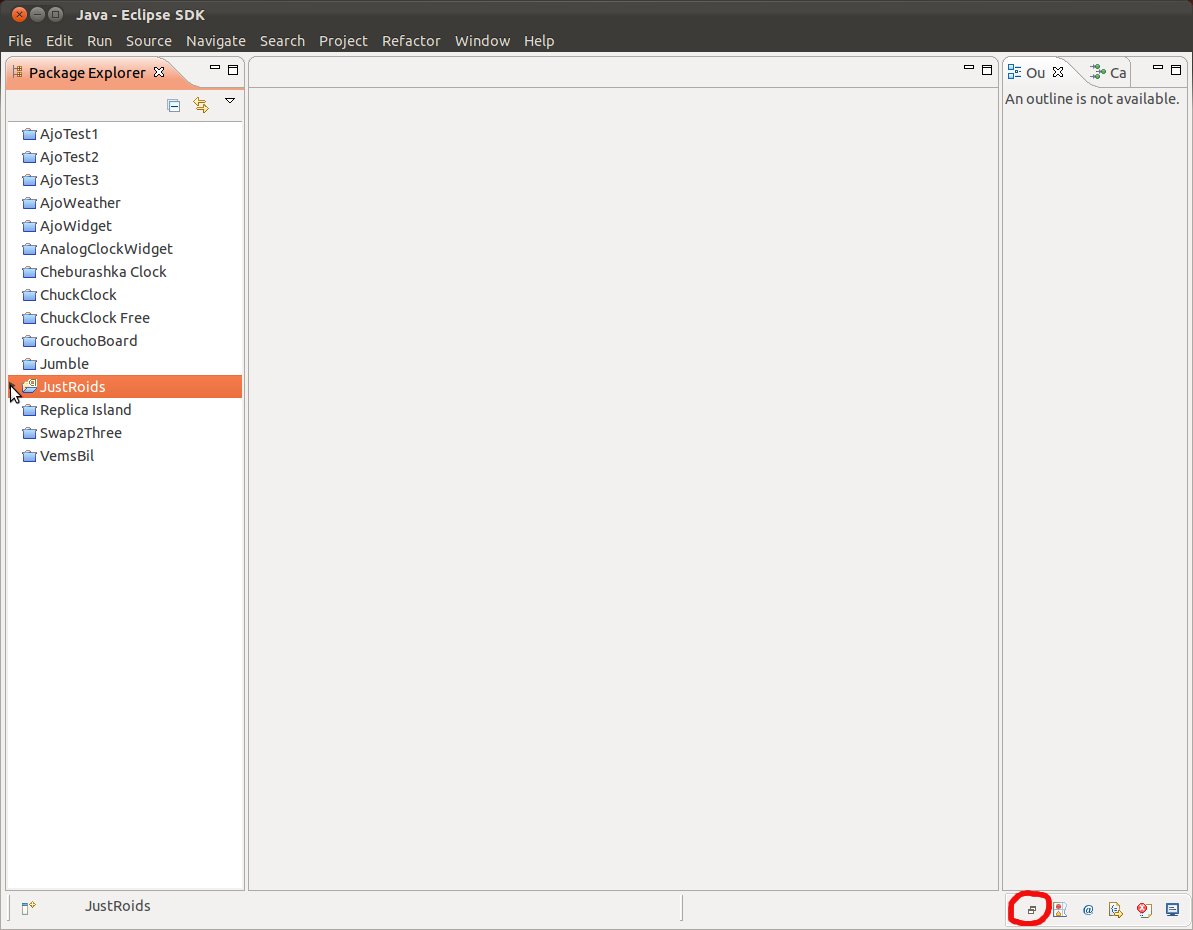The width and height of the screenshot is (1193, 930).
Task: Open the Source menu
Action: (148, 41)
